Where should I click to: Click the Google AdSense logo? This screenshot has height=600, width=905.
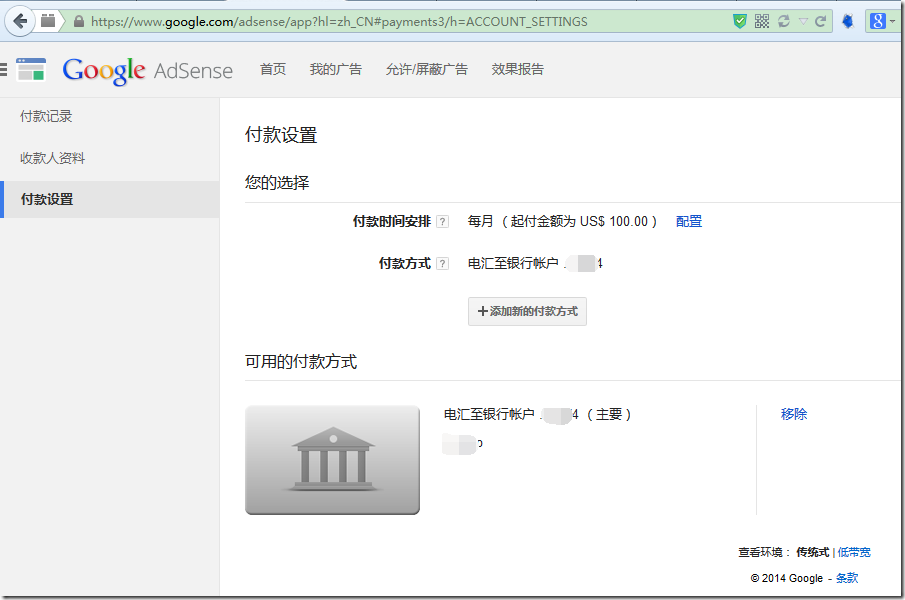pos(148,71)
